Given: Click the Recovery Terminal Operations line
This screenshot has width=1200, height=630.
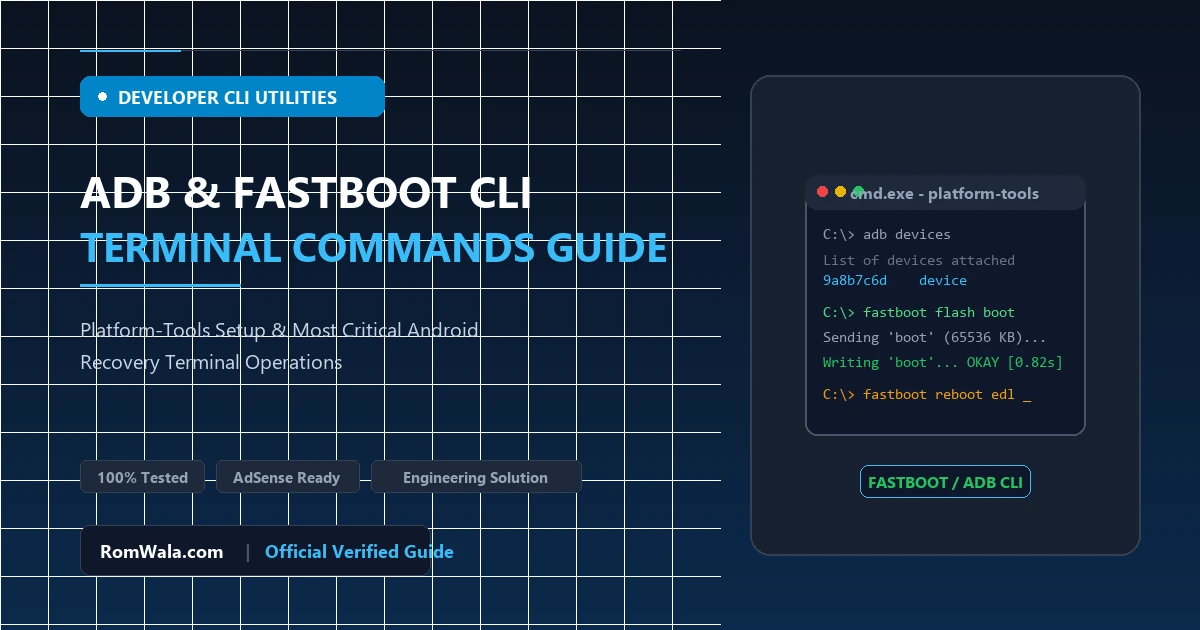Looking at the screenshot, I should click(211, 362).
